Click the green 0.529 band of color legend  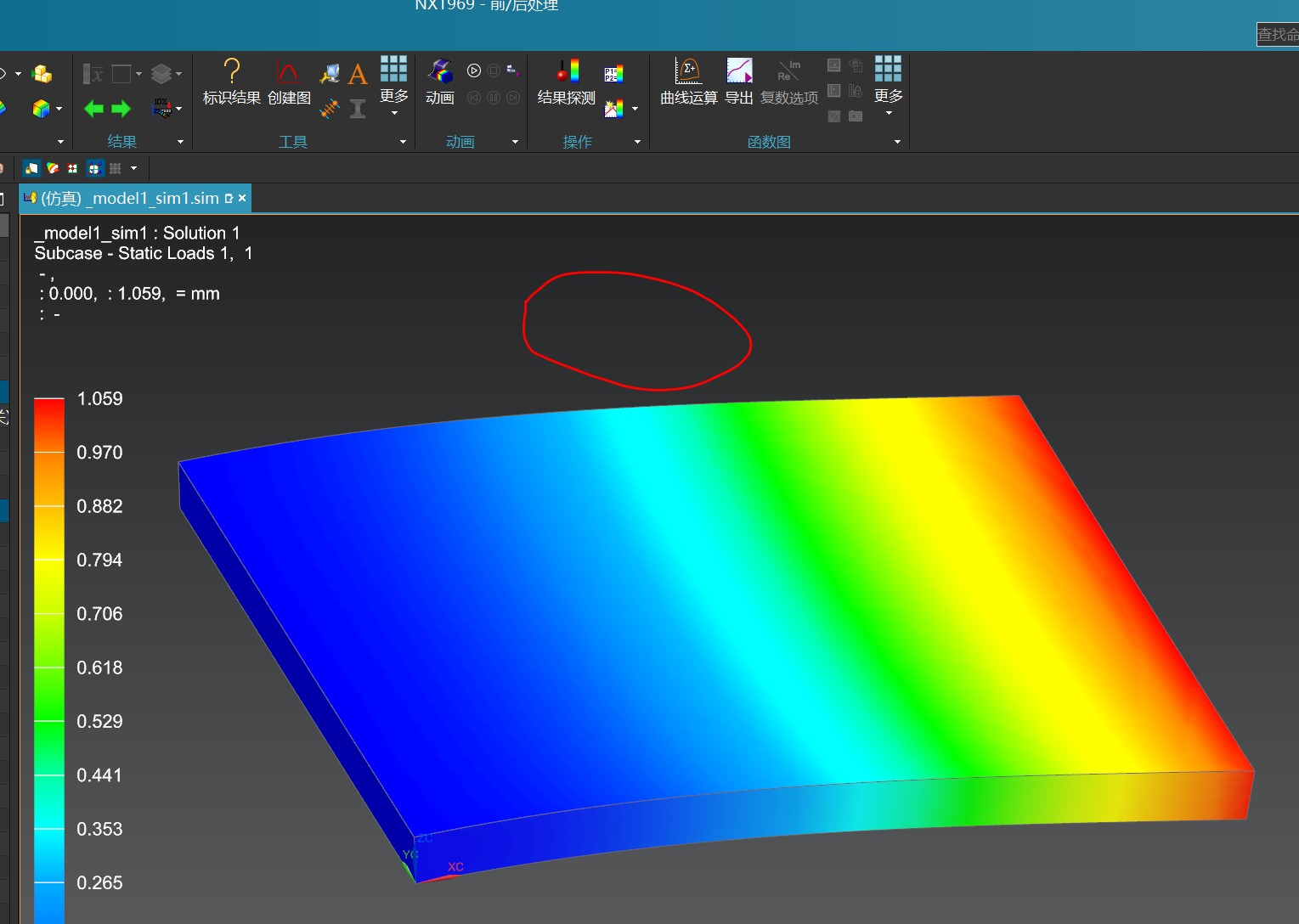(49, 721)
